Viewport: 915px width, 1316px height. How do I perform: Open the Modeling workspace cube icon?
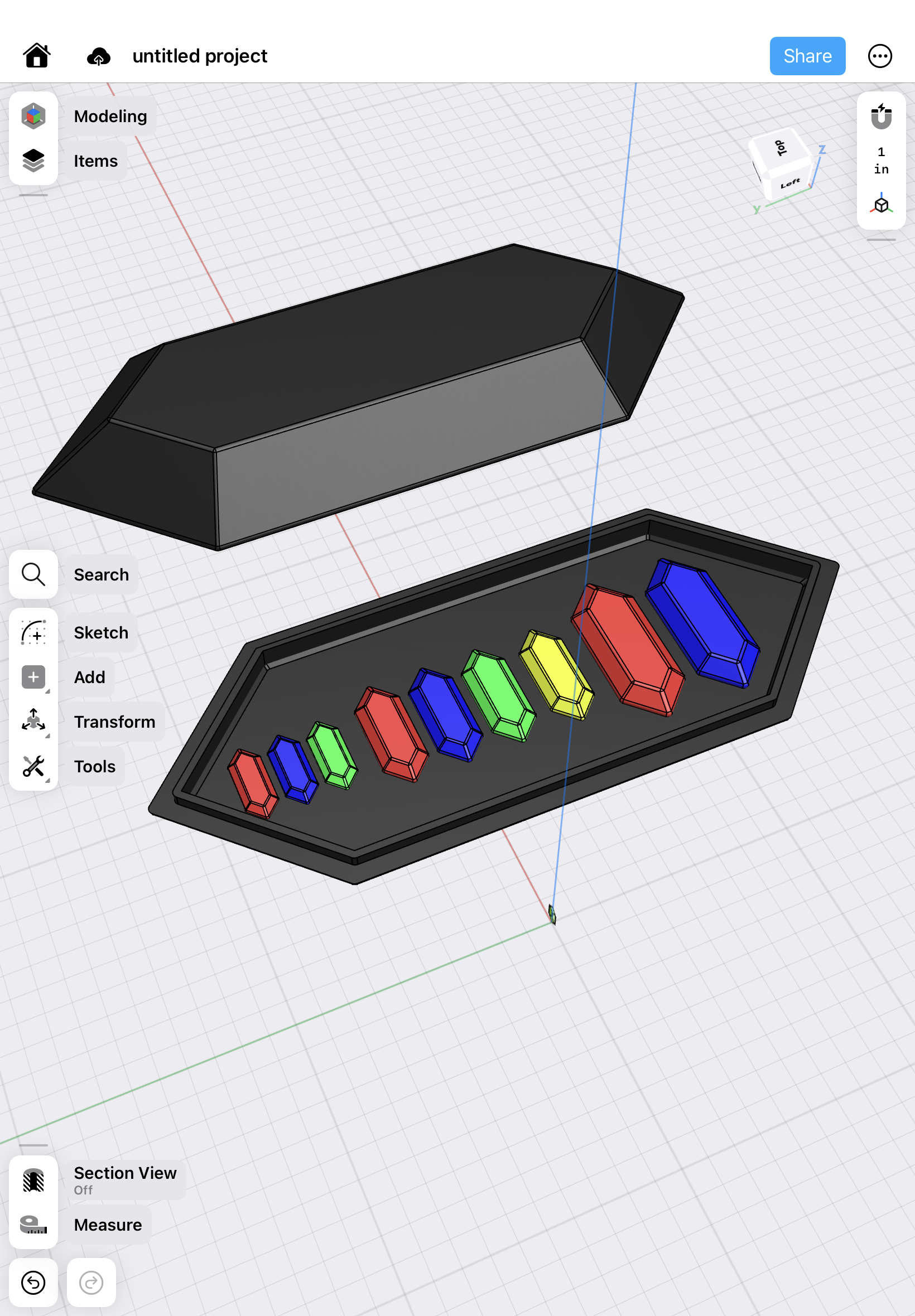33,117
